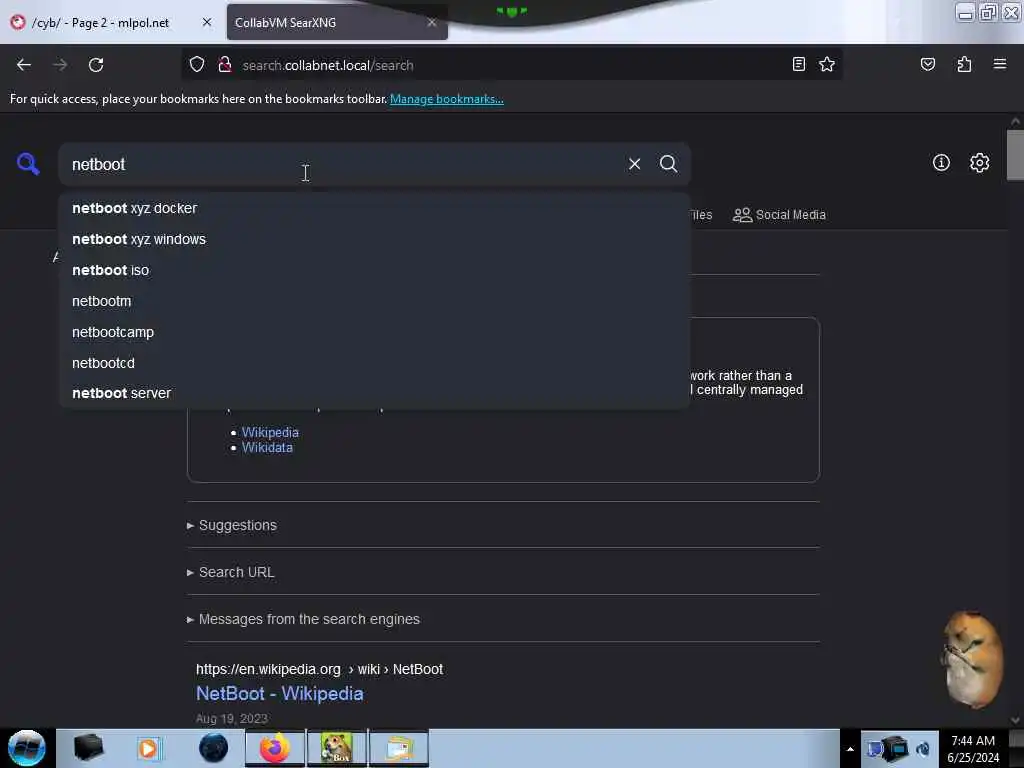Open the Firefox hamburger menu

click(x=999, y=64)
